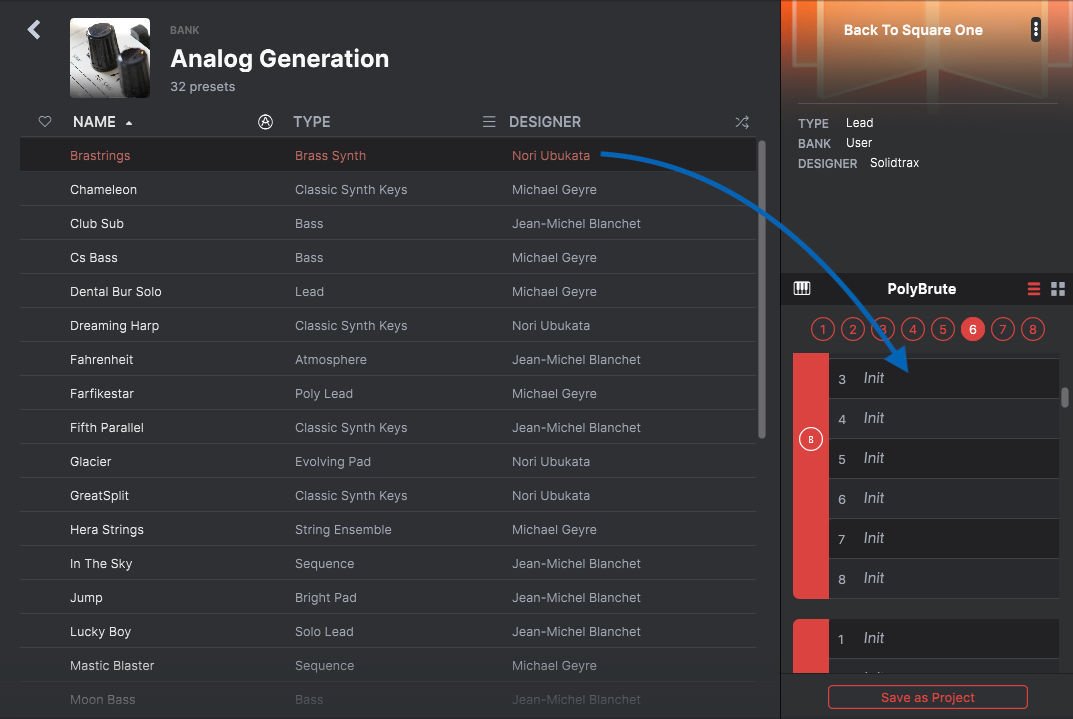Image resolution: width=1073 pixels, height=719 pixels.
Task: Click the Arturia logo filter icon
Action: (266, 122)
